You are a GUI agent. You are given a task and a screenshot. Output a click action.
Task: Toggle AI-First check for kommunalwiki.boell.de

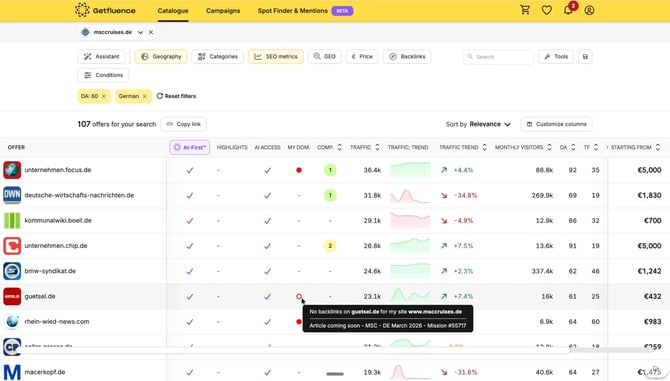pyautogui.click(x=190, y=220)
